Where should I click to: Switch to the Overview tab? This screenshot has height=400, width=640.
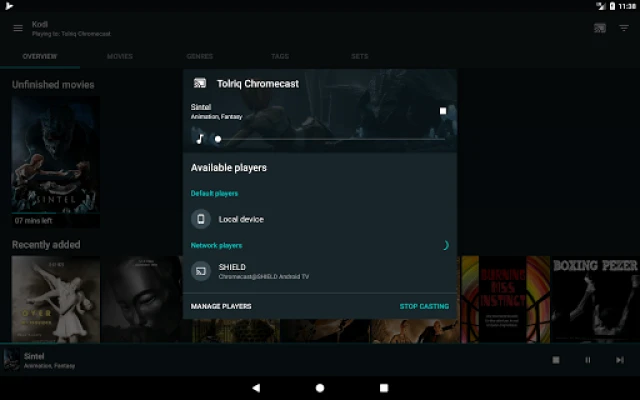click(40, 56)
